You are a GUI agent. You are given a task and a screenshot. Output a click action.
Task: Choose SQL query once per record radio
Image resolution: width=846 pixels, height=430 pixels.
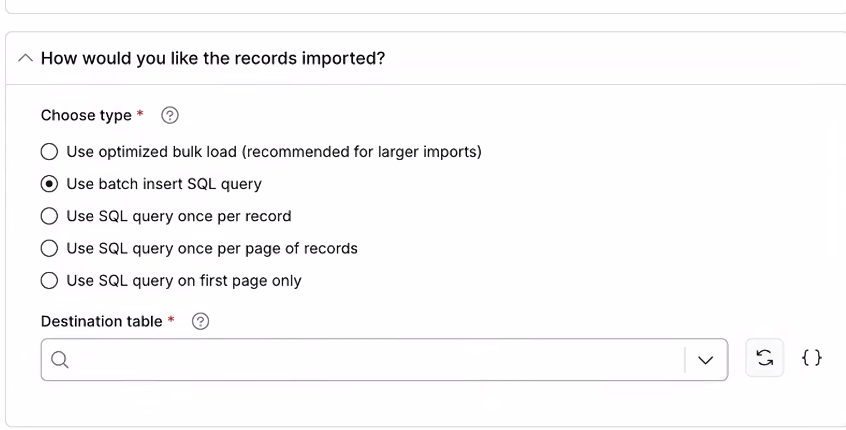[x=49, y=216]
